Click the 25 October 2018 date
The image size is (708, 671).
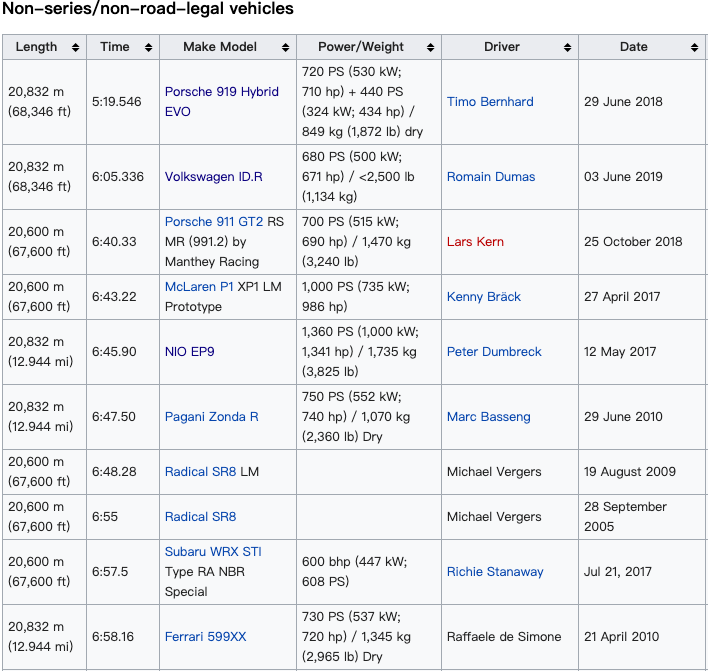pos(633,242)
